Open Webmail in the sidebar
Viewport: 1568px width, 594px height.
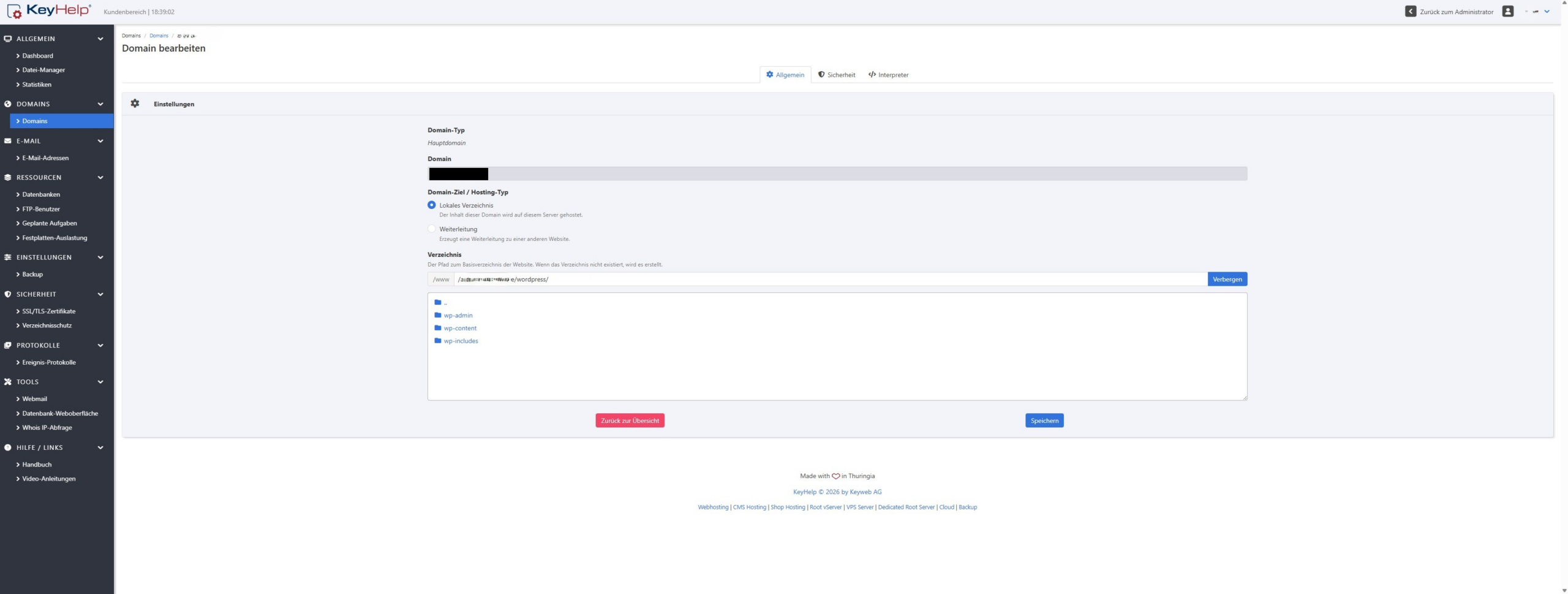pos(34,399)
